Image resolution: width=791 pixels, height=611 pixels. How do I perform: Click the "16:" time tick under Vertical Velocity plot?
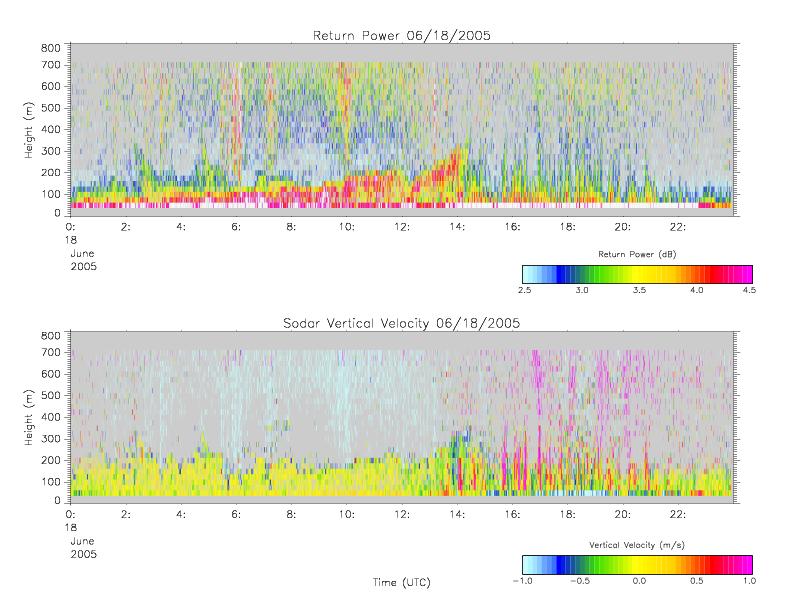[x=512, y=515]
